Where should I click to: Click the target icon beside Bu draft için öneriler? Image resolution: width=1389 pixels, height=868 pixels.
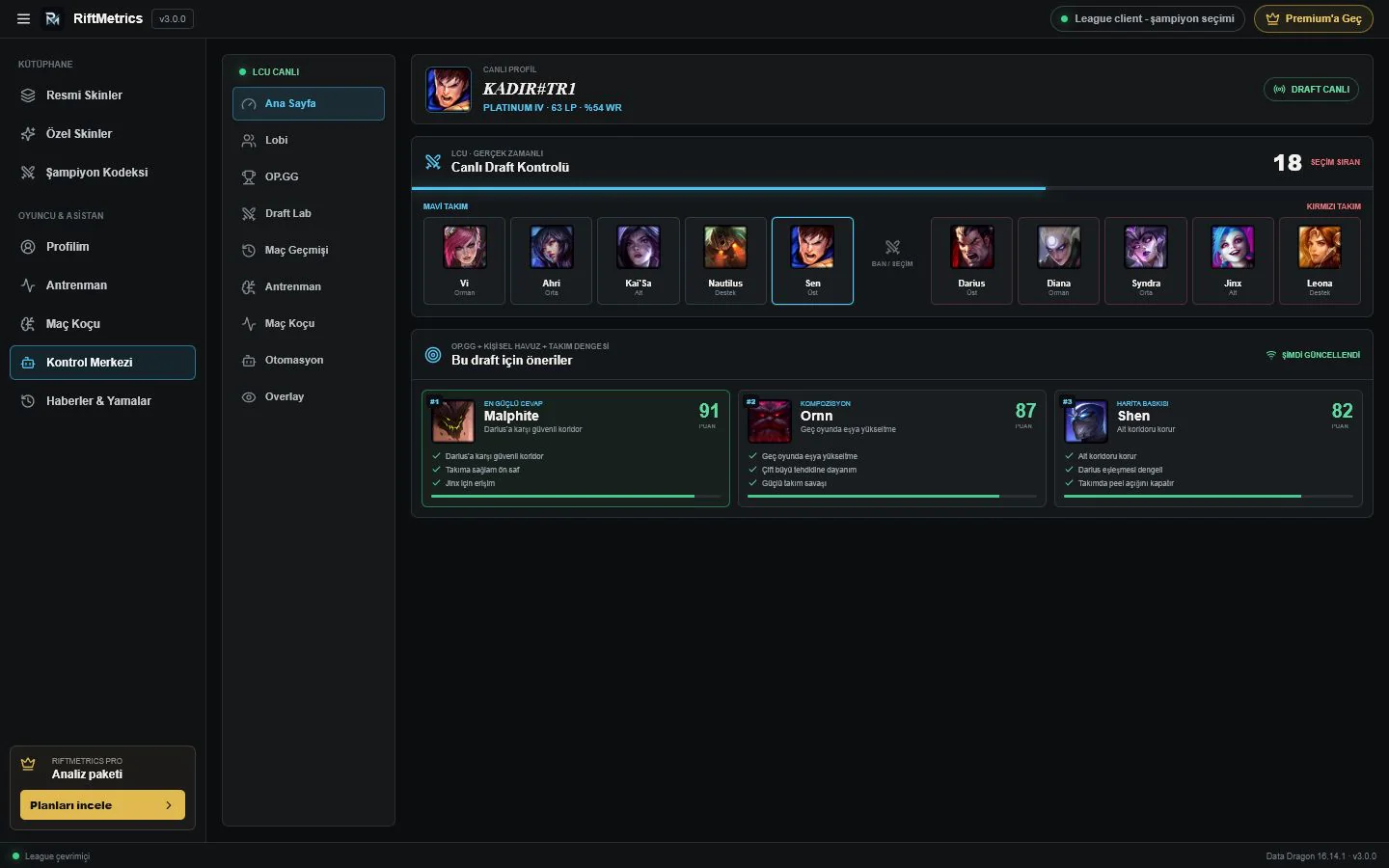[433, 355]
